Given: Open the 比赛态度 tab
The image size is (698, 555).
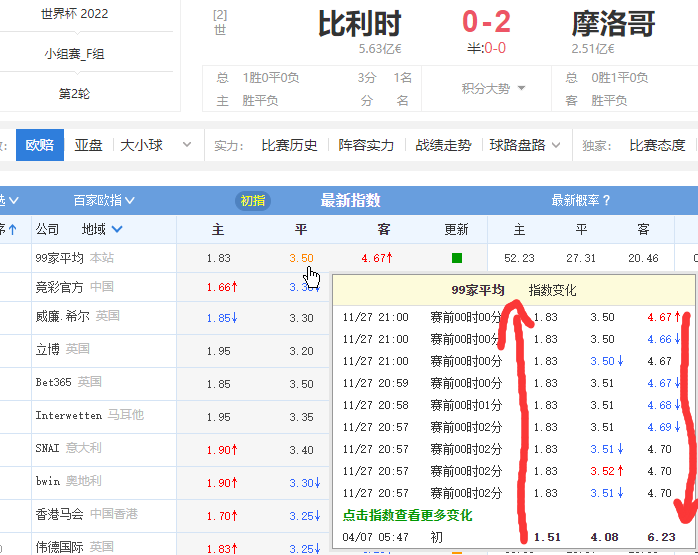Looking at the screenshot, I should [x=657, y=145].
